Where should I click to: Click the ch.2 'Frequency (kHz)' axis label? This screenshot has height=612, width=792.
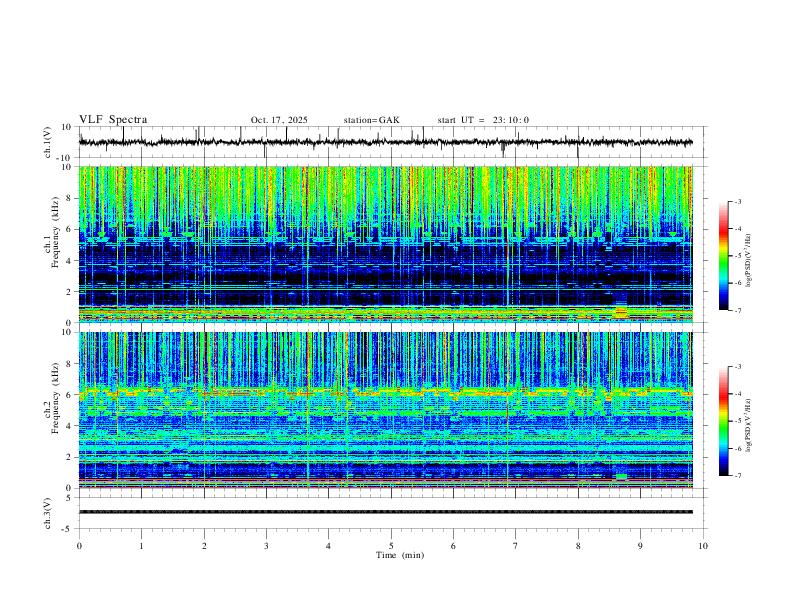[55, 398]
